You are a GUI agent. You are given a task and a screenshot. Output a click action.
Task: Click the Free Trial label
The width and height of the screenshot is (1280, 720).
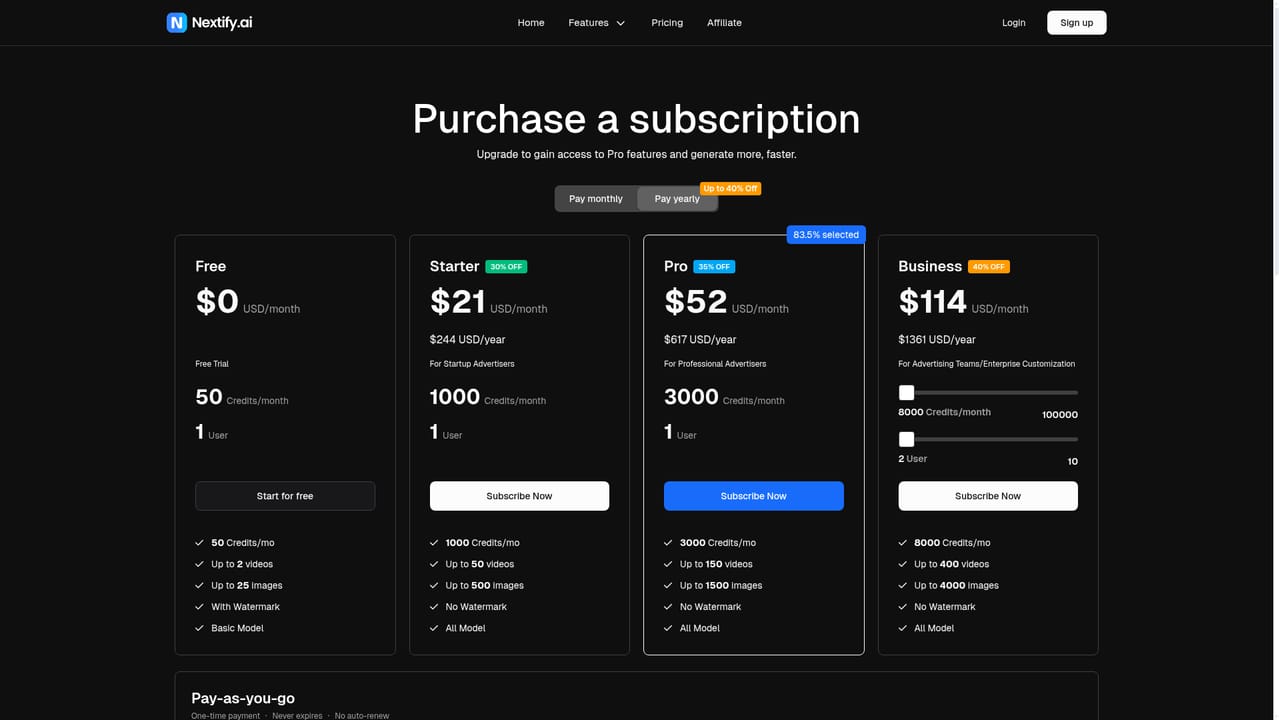pyautogui.click(x=212, y=364)
